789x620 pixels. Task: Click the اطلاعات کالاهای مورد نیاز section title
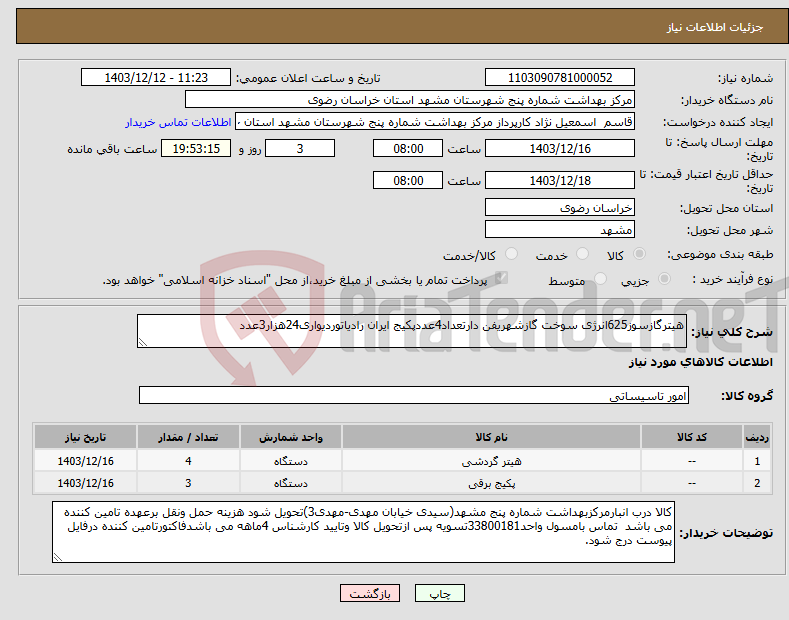coord(700,362)
